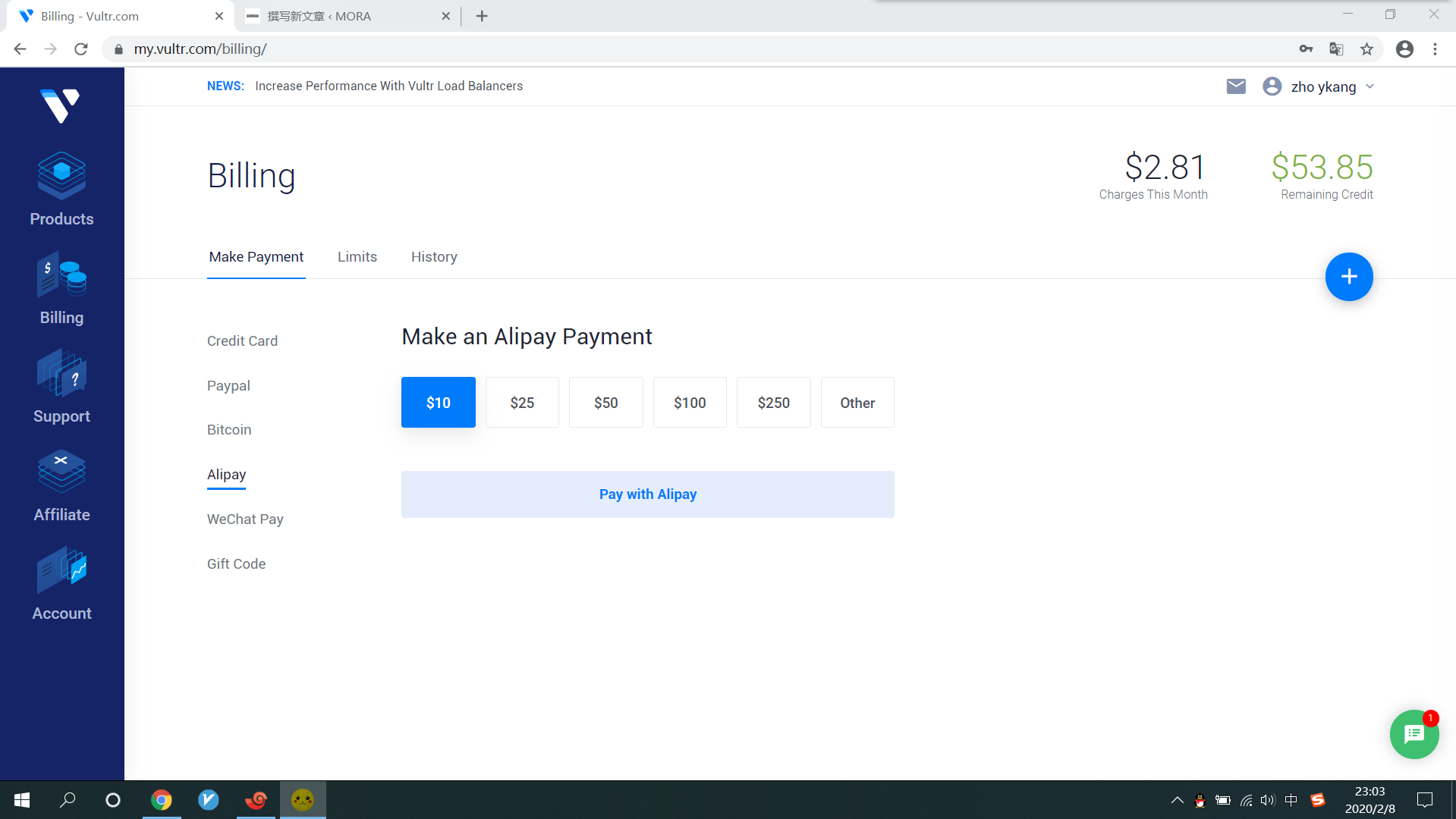Select the $10 payment amount
The width and height of the screenshot is (1456, 819).
[x=439, y=403]
